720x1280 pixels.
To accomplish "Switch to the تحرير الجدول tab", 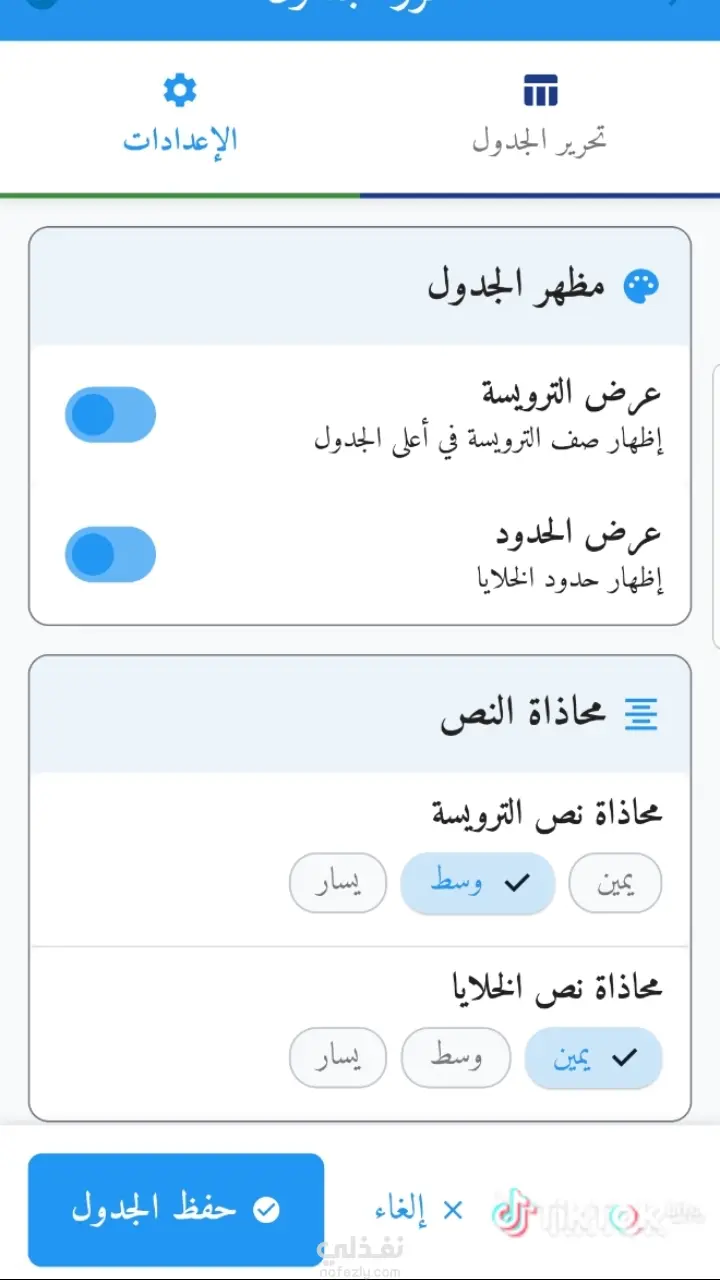I will click(540, 140).
